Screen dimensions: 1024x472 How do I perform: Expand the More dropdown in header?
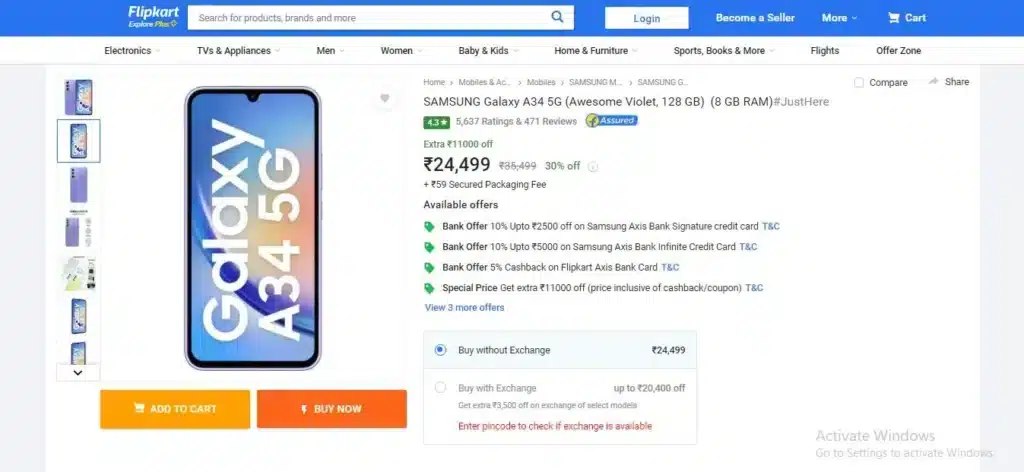coord(839,18)
